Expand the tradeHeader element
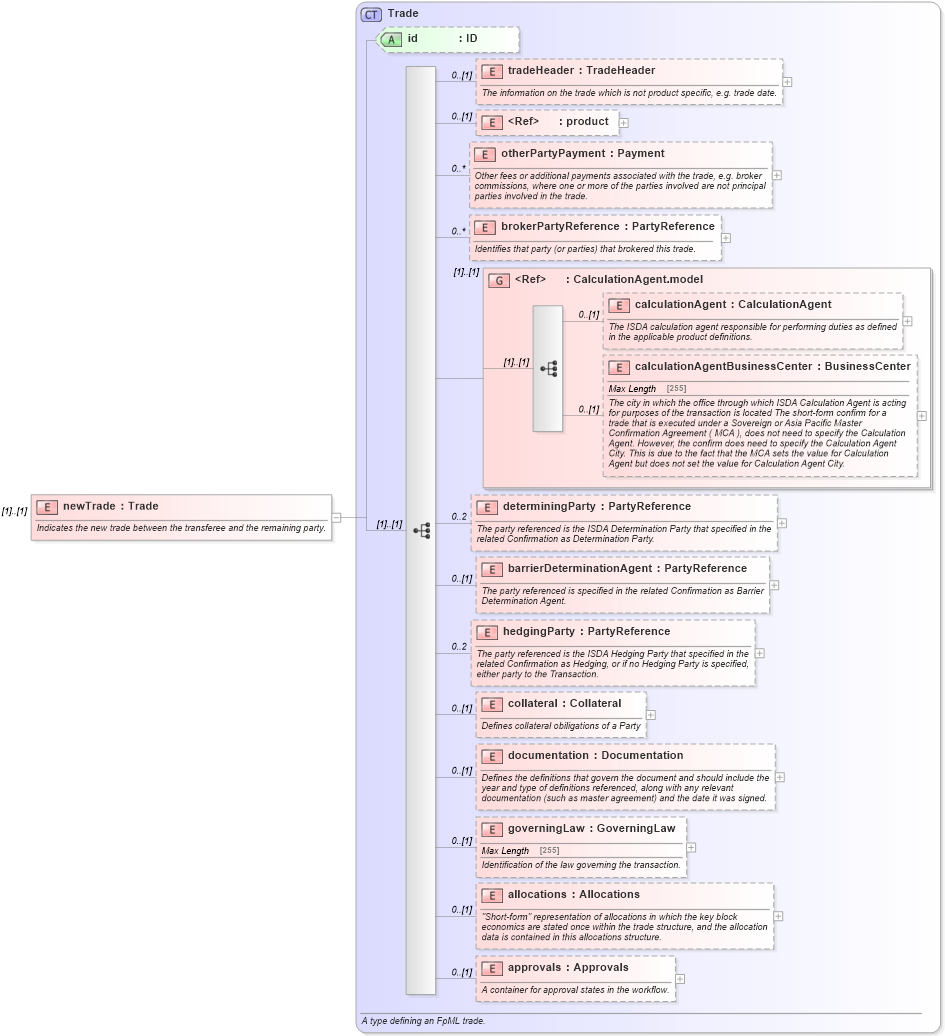945x1036 pixels. [787, 82]
